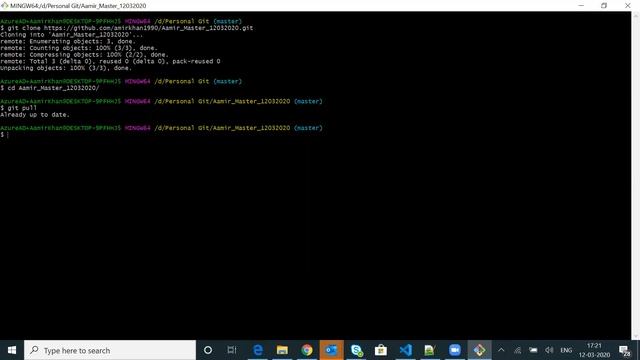Open File Explorer from the taskbar
The width and height of the screenshot is (640, 360).
tap(282, 350)
